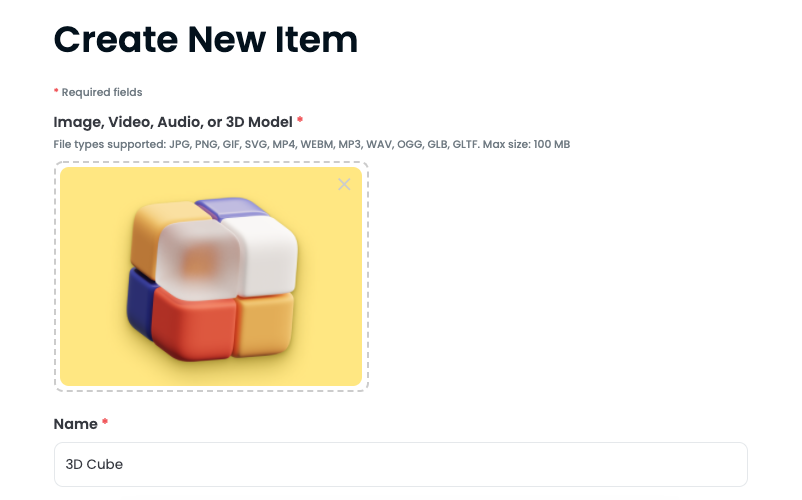Place cursor in the 3D Cube text
The height and width of the screenshot is (500, 802).
click(94, 464)
